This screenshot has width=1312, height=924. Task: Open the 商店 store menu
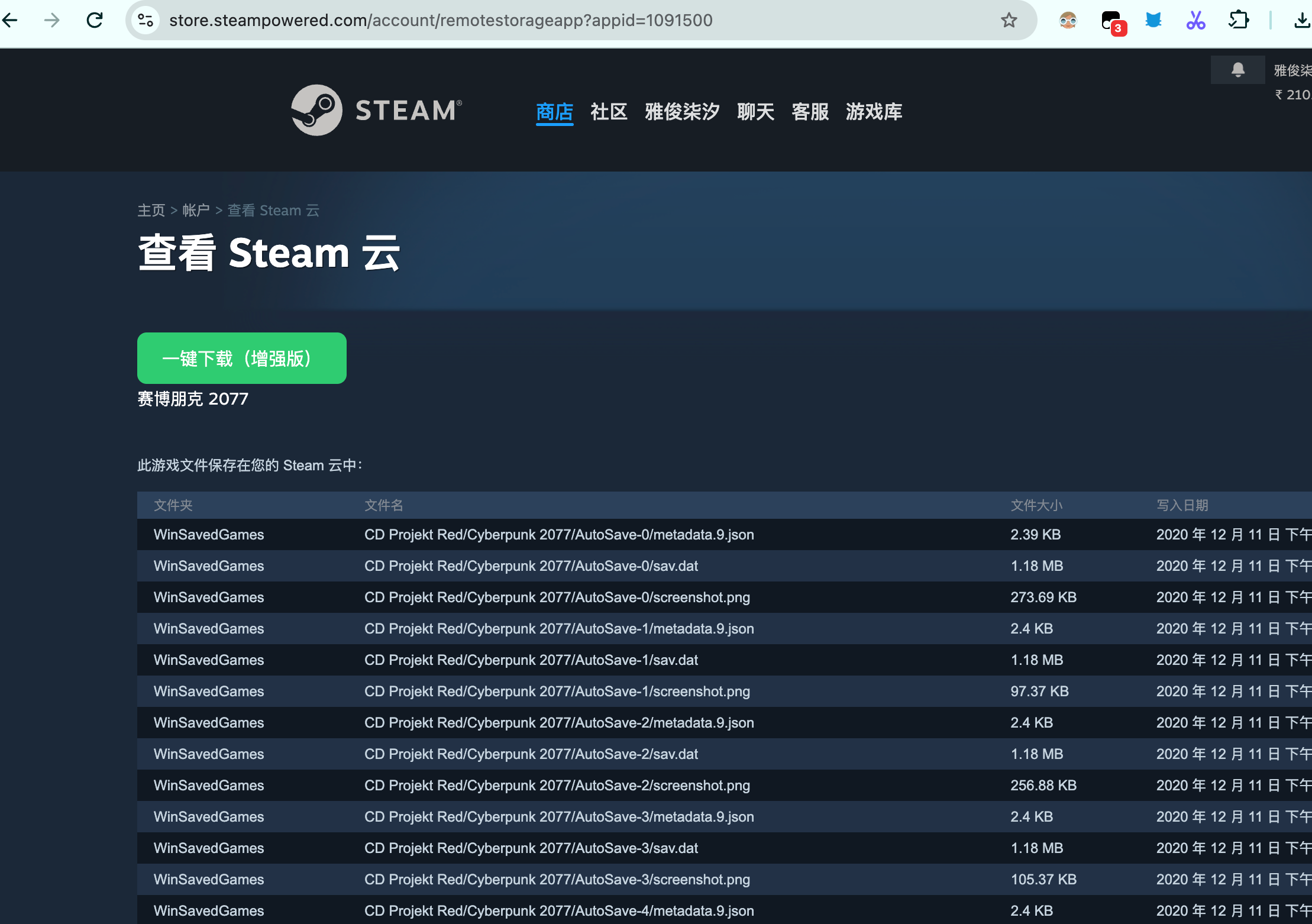click(554, 111)
